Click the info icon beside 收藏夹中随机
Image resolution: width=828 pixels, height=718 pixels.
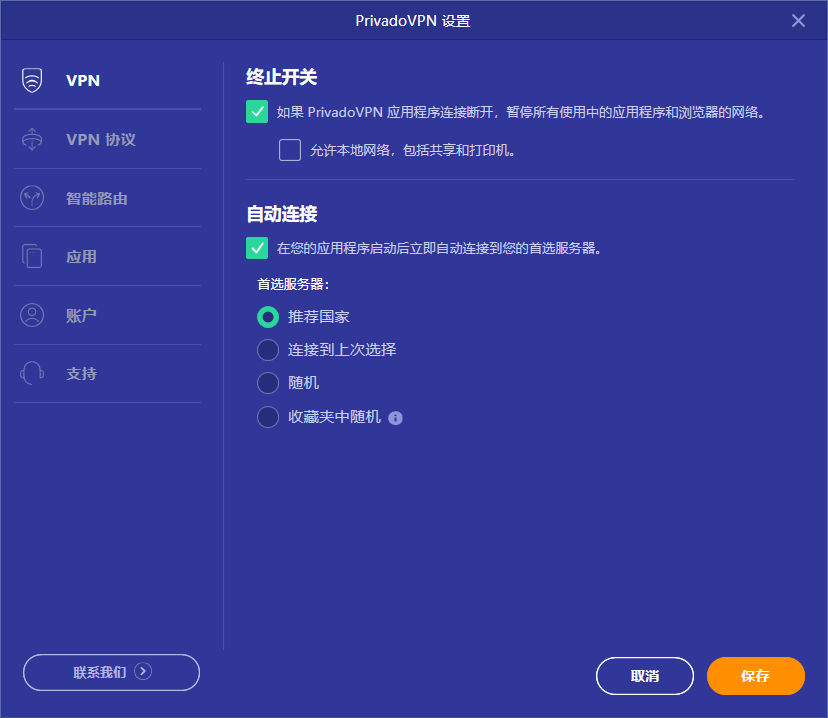(x=396, y=418)
